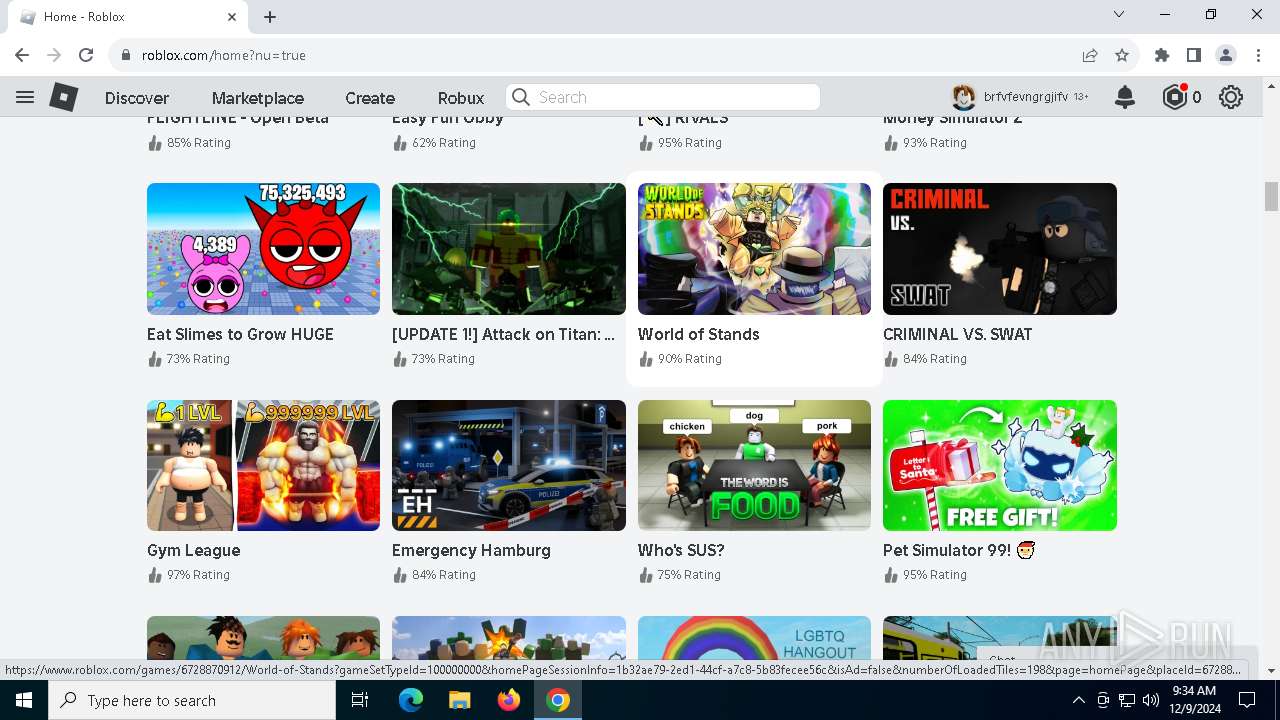
Task: Open the Pet Simulator 99 thumbnail
Action: tap(1000, 465)
